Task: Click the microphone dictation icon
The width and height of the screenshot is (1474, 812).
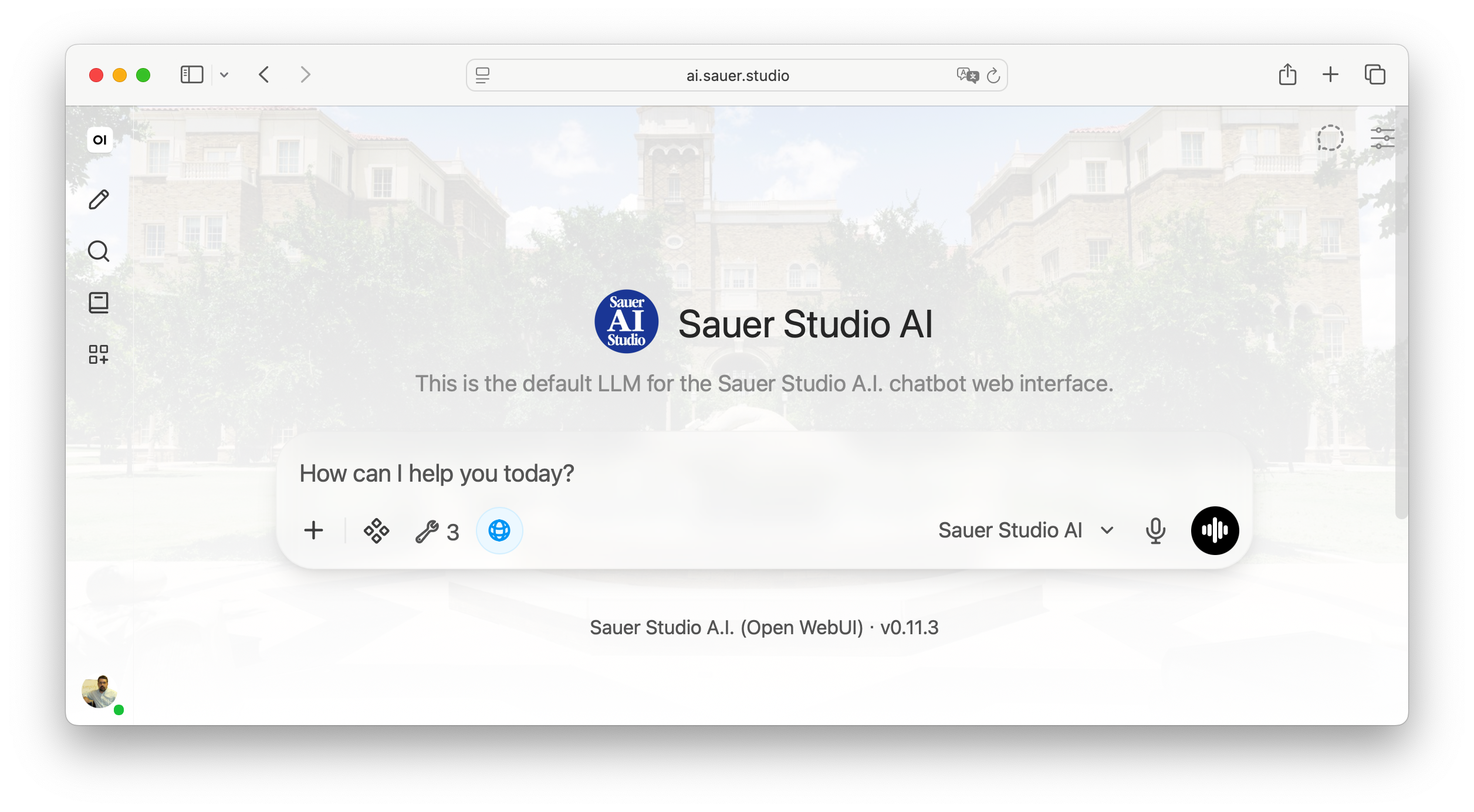Action: [1155, 530]
